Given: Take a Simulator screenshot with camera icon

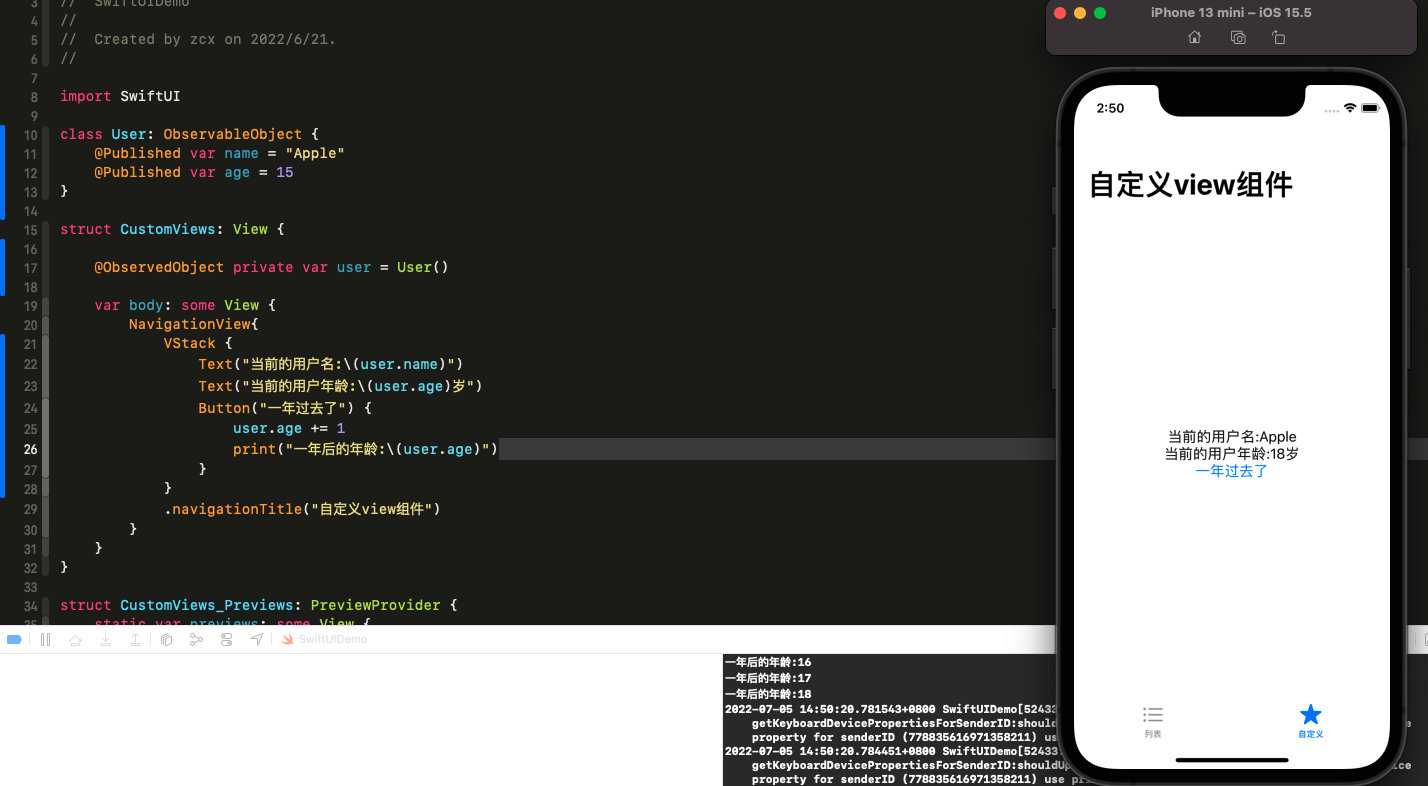Looking at the screenshot, I should coord(1238,37).
